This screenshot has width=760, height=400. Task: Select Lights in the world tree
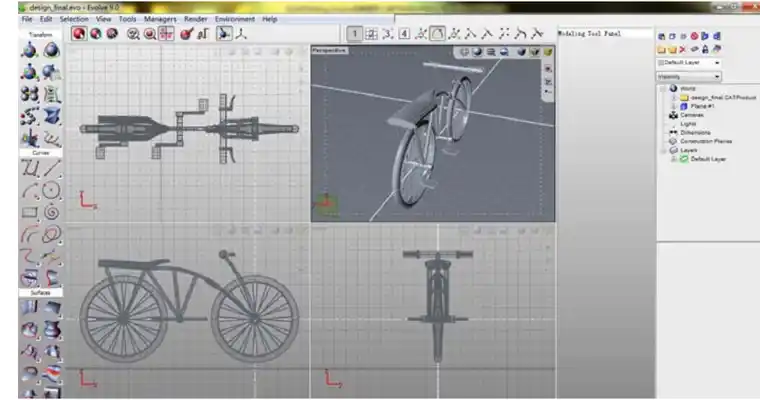point(688,124)
